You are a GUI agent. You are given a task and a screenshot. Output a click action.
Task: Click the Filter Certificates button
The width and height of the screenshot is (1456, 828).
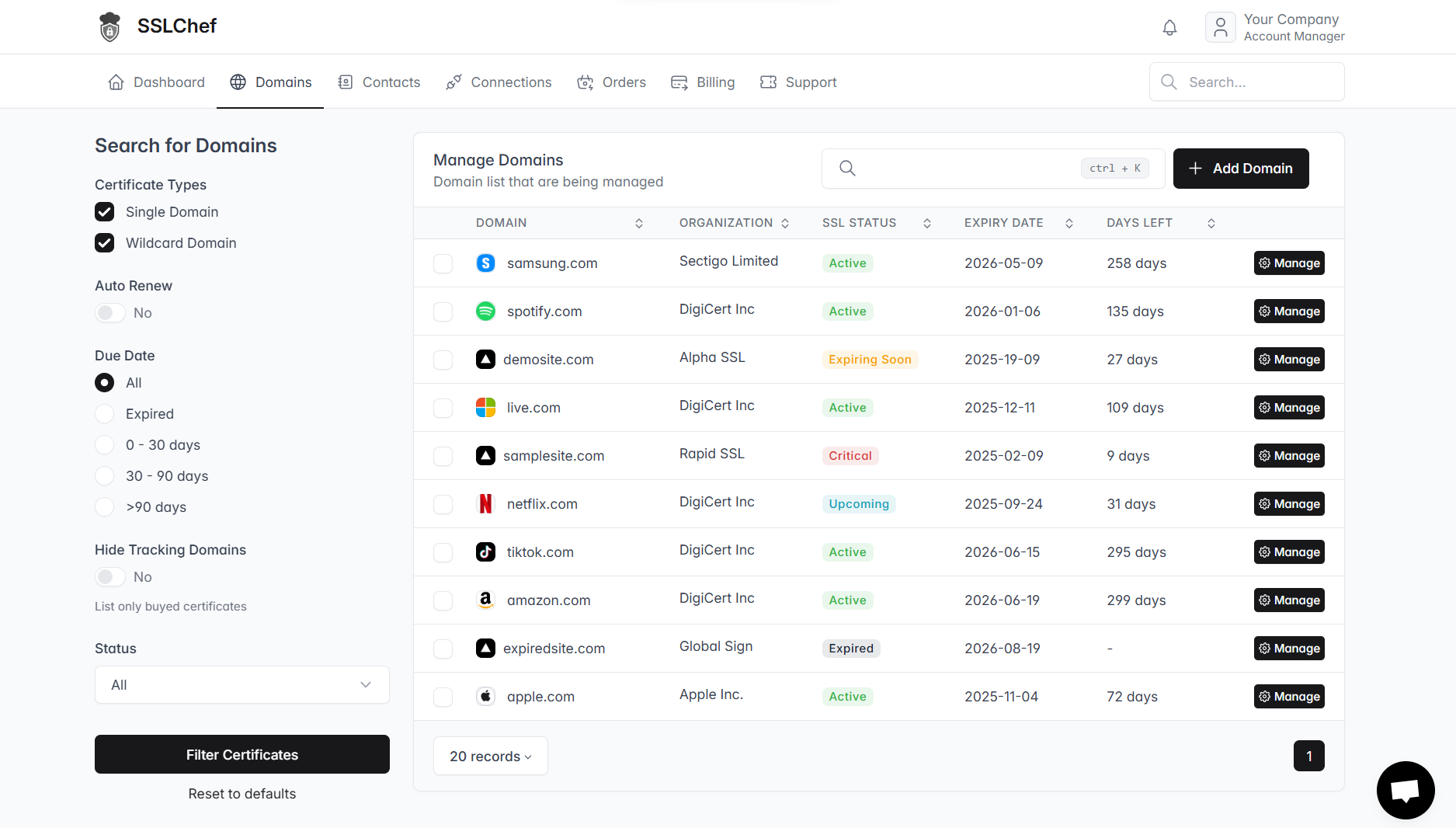[242, 754]
